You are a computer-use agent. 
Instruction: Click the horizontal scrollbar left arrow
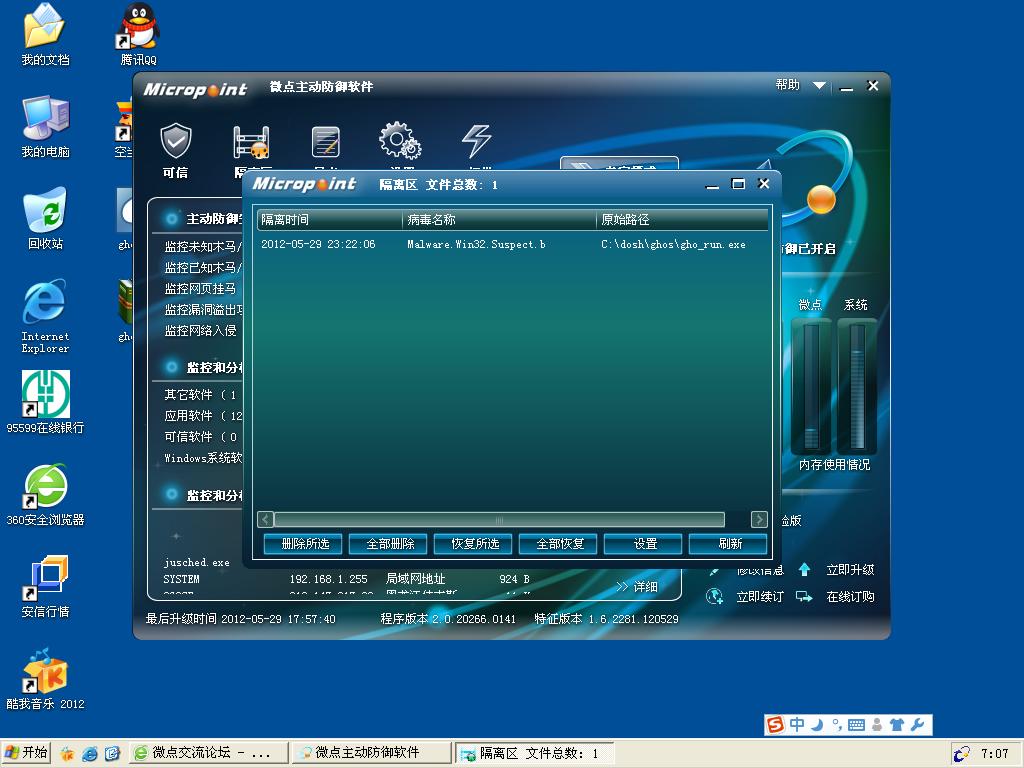[265, 520]
